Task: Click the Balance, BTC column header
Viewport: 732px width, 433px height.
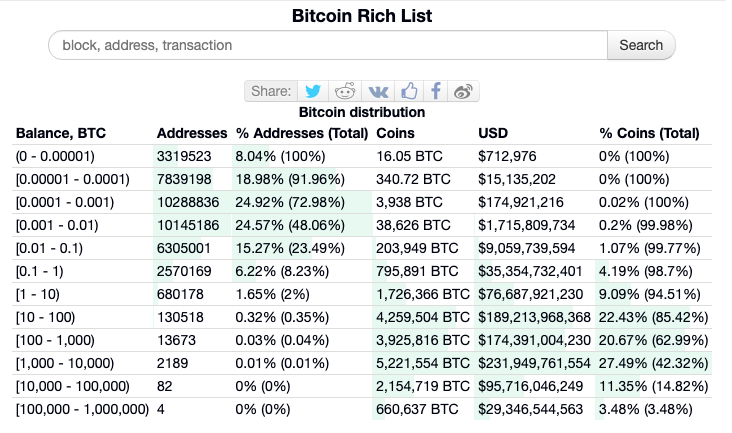Action: coord(61,133)
